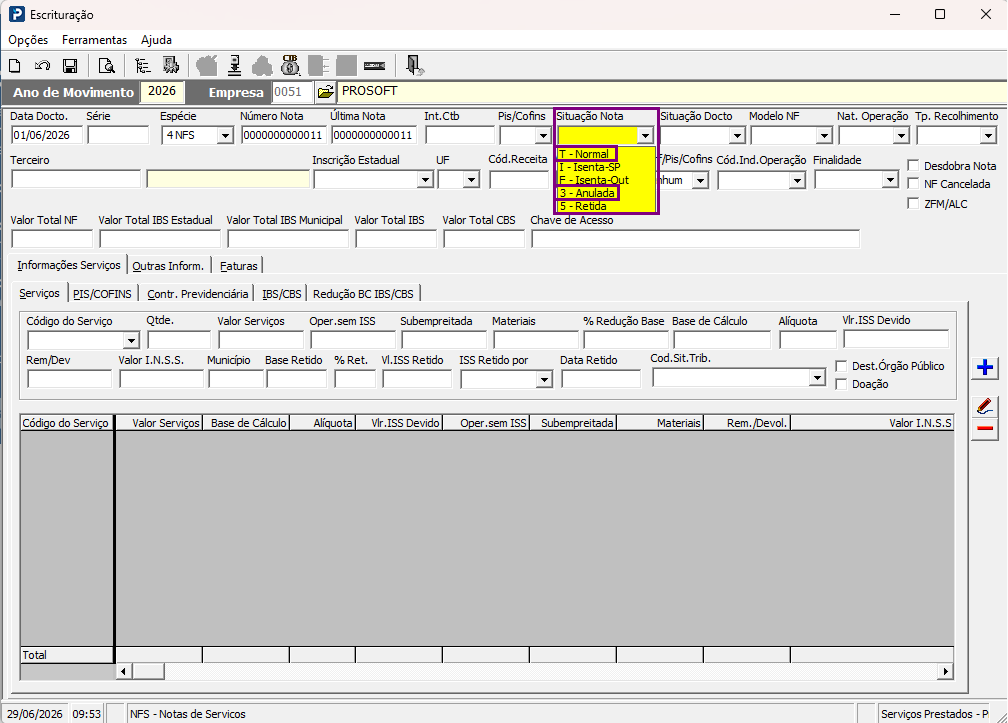The height and width of the screenshot is (723, 1008).
Task: Select 3 - Anulada from the list
Action: pos(588,193)
